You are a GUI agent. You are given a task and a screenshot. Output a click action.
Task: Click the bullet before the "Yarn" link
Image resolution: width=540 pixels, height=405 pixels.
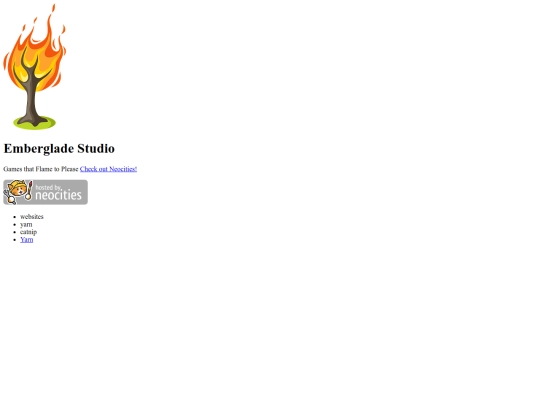(x=14, y=240)
